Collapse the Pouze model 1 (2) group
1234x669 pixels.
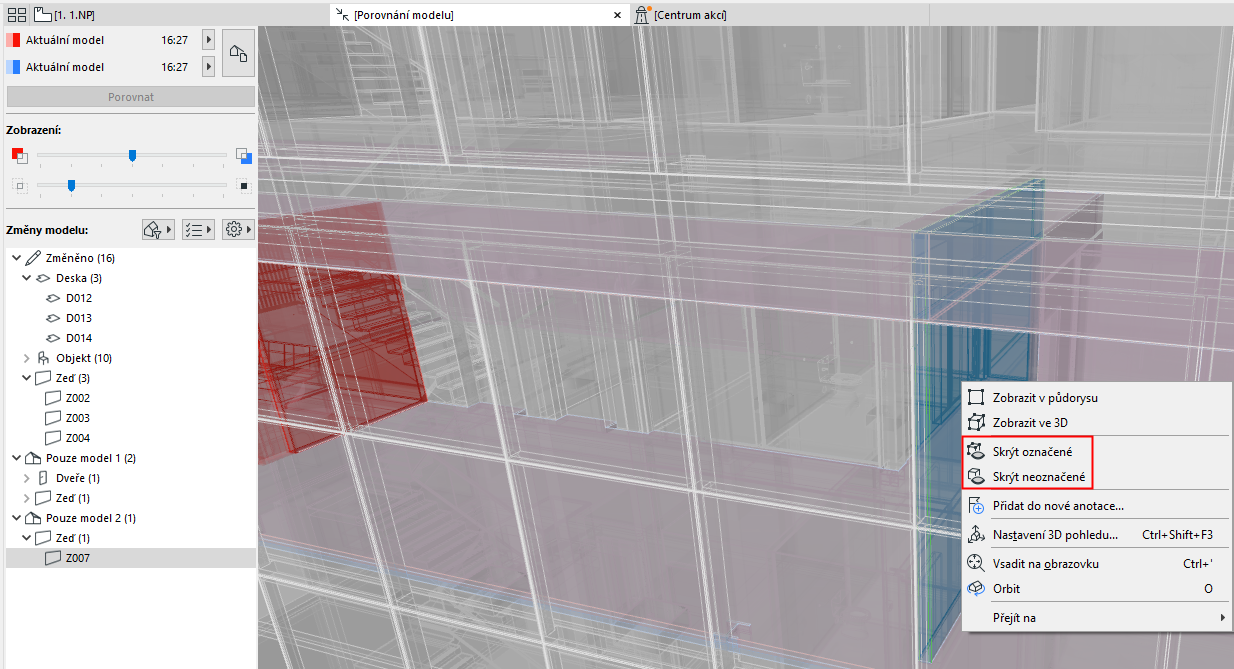(x=16, y=458)
